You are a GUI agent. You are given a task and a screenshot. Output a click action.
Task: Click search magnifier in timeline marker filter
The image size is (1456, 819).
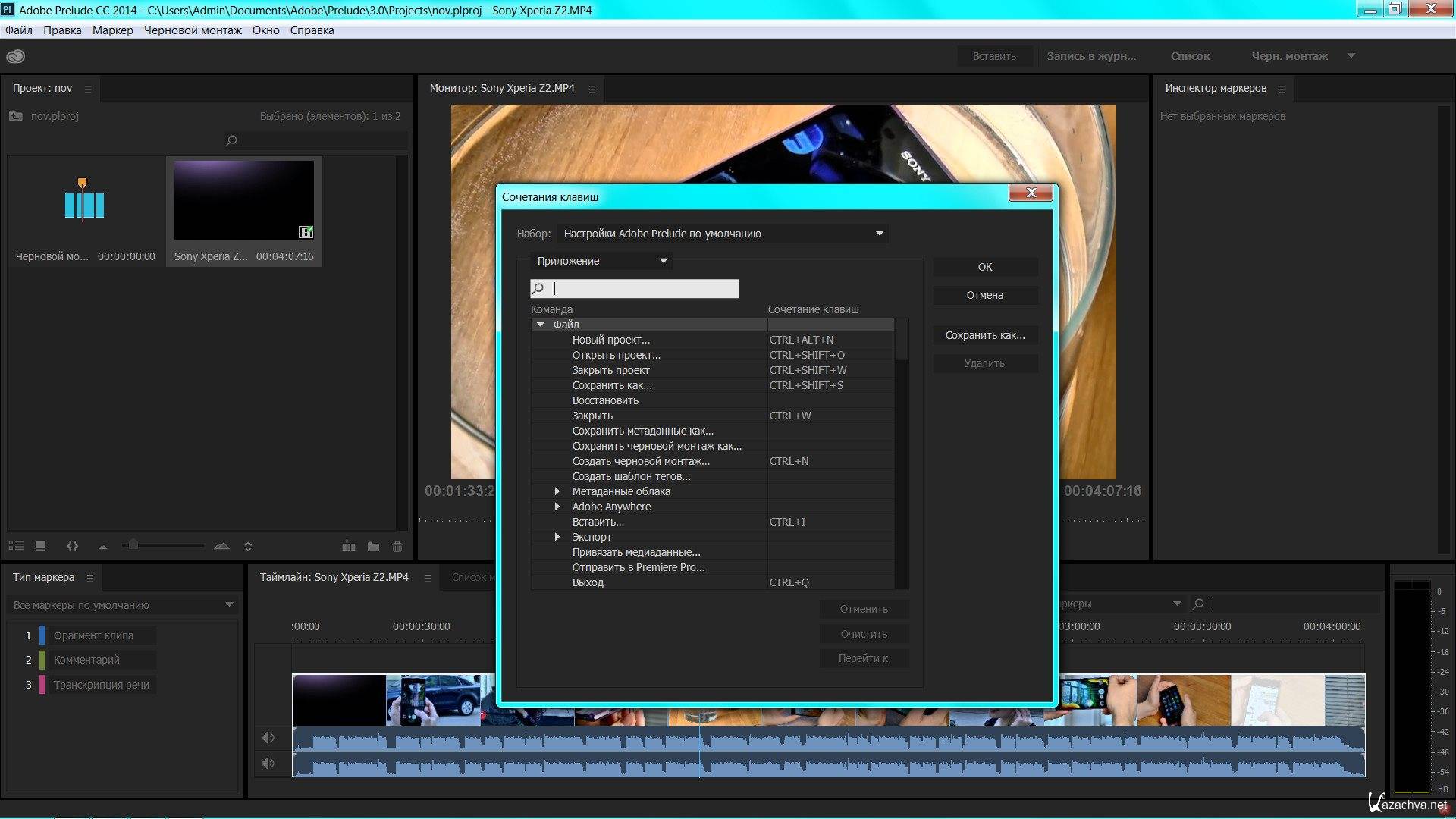tap(1198, 604)
